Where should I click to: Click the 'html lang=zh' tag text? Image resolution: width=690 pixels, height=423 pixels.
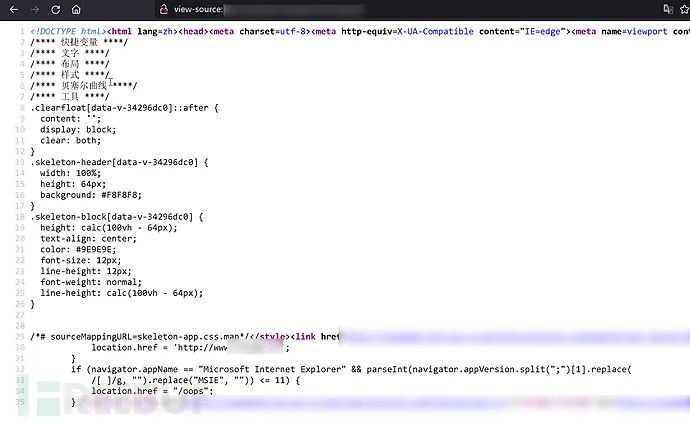click(x=140, y=31)
